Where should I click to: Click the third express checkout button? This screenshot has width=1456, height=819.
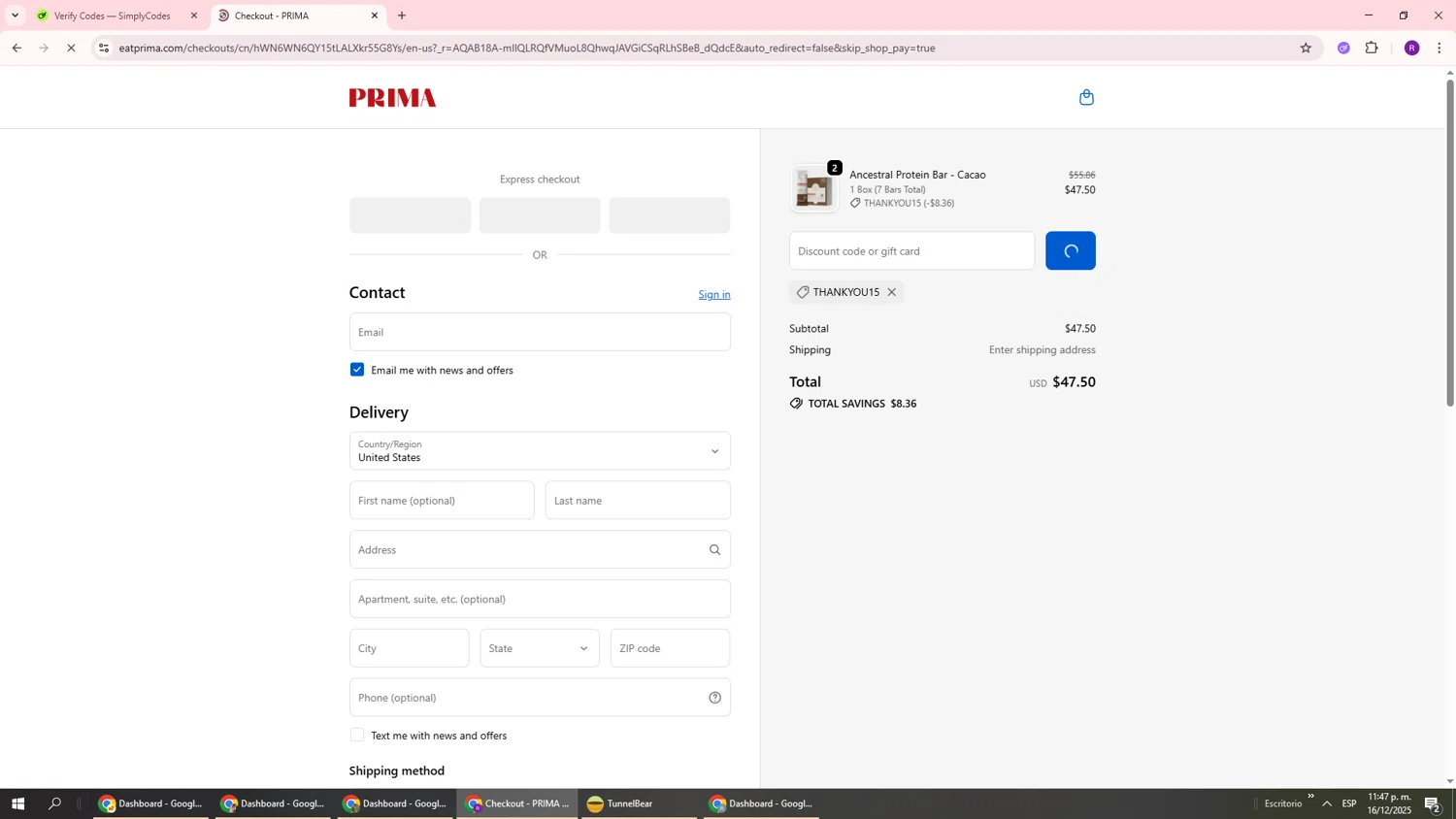pos(670,215)
